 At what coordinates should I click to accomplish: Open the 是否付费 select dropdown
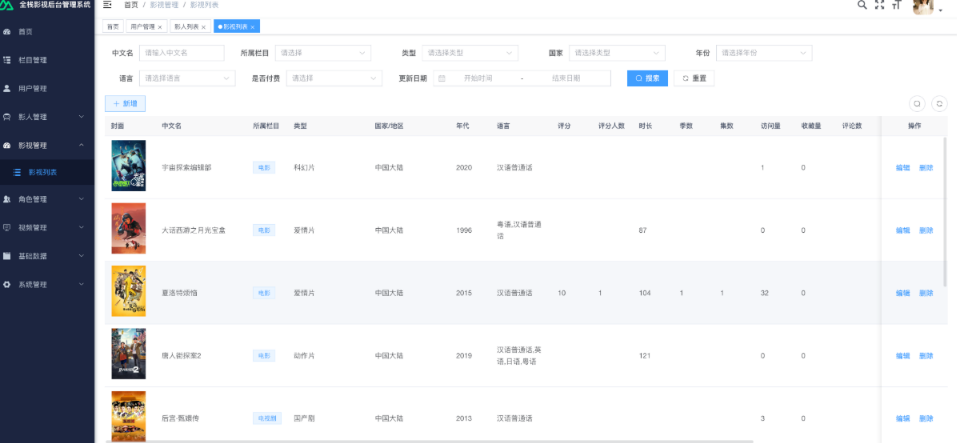334,78
